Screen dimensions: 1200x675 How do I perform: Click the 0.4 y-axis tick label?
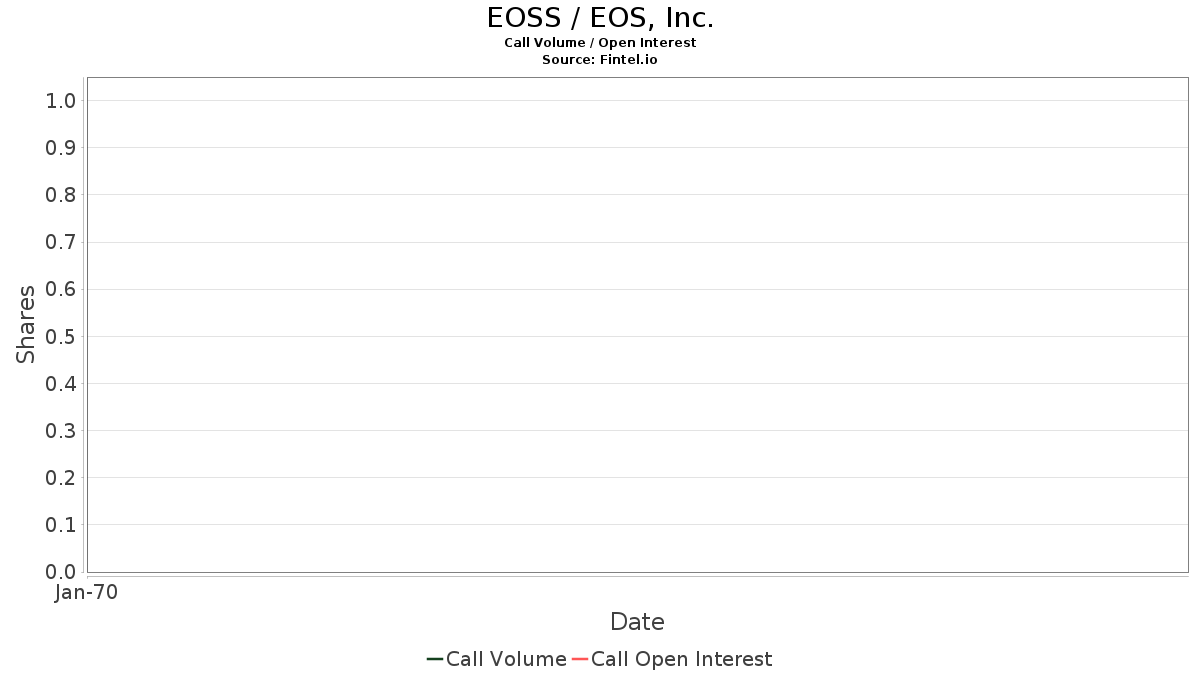[61, 384]
